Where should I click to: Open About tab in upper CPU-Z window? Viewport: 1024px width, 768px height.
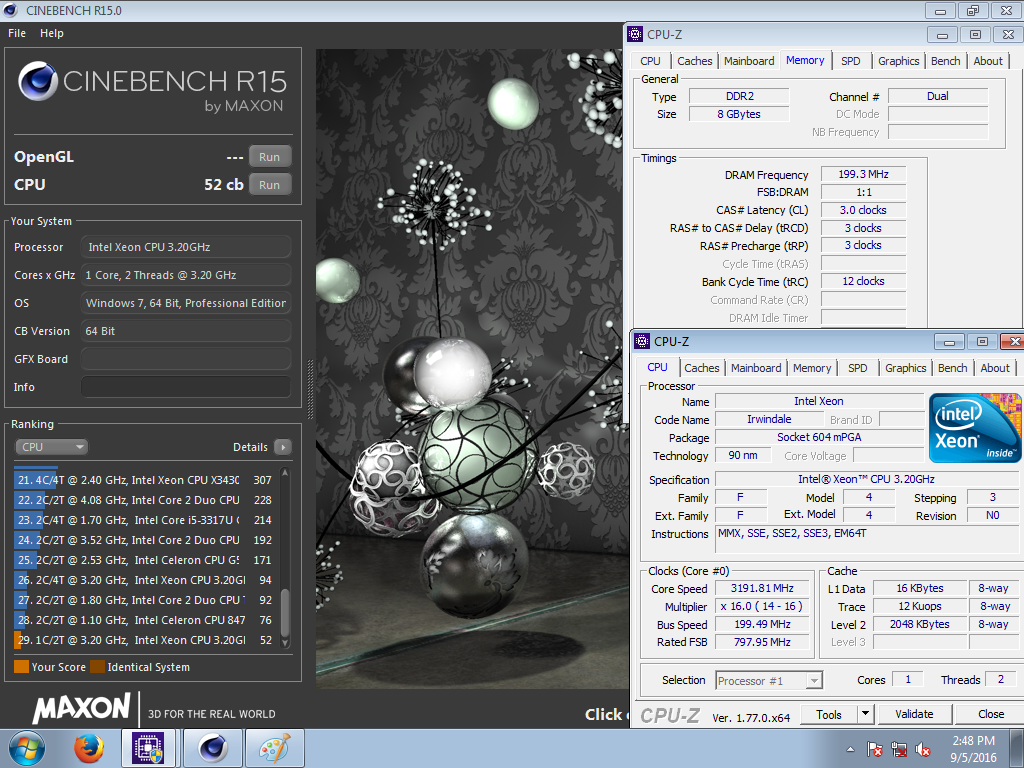(988, 61)
